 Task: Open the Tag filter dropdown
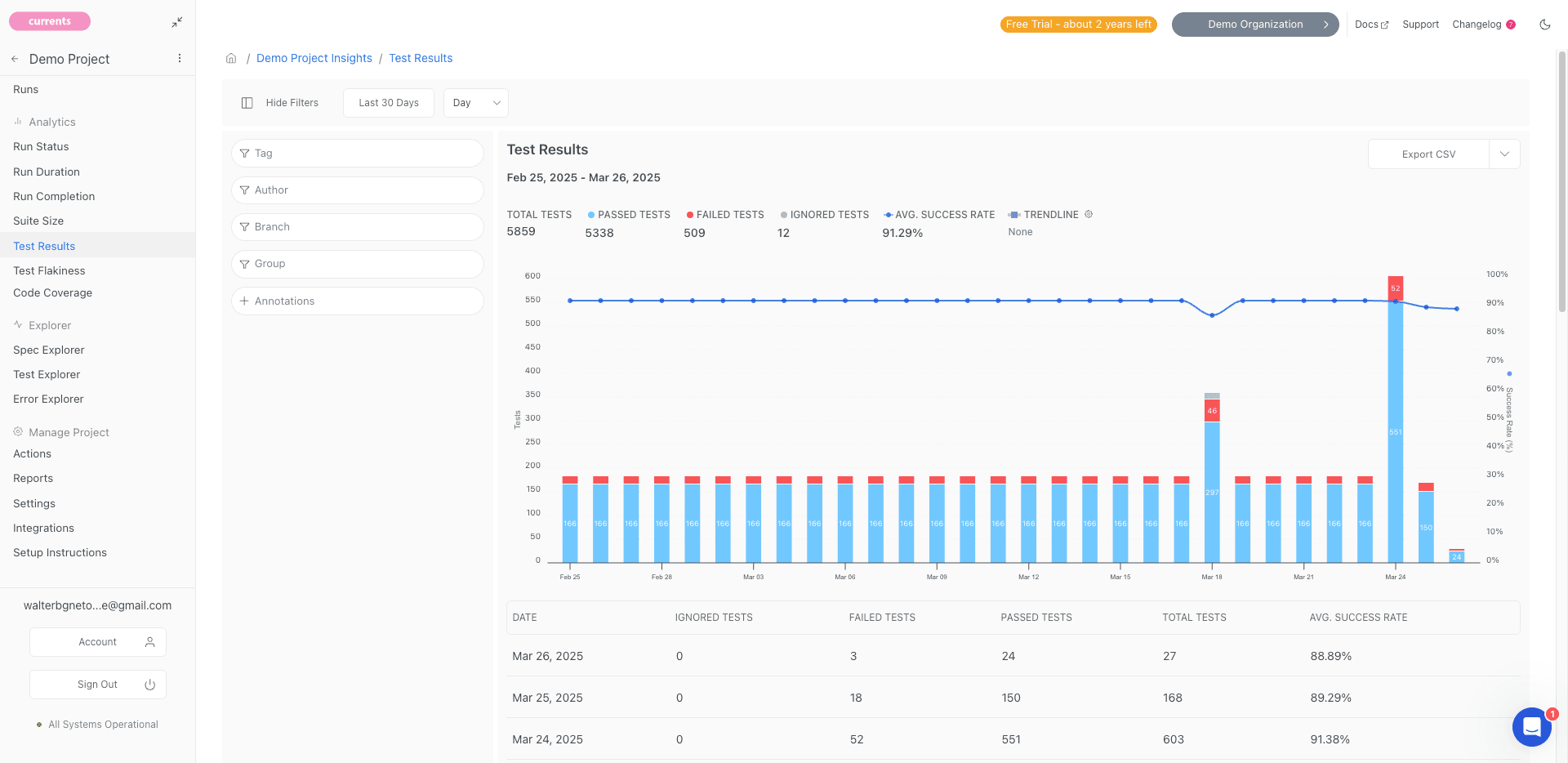pyautogui.click(x=358, y=154)
